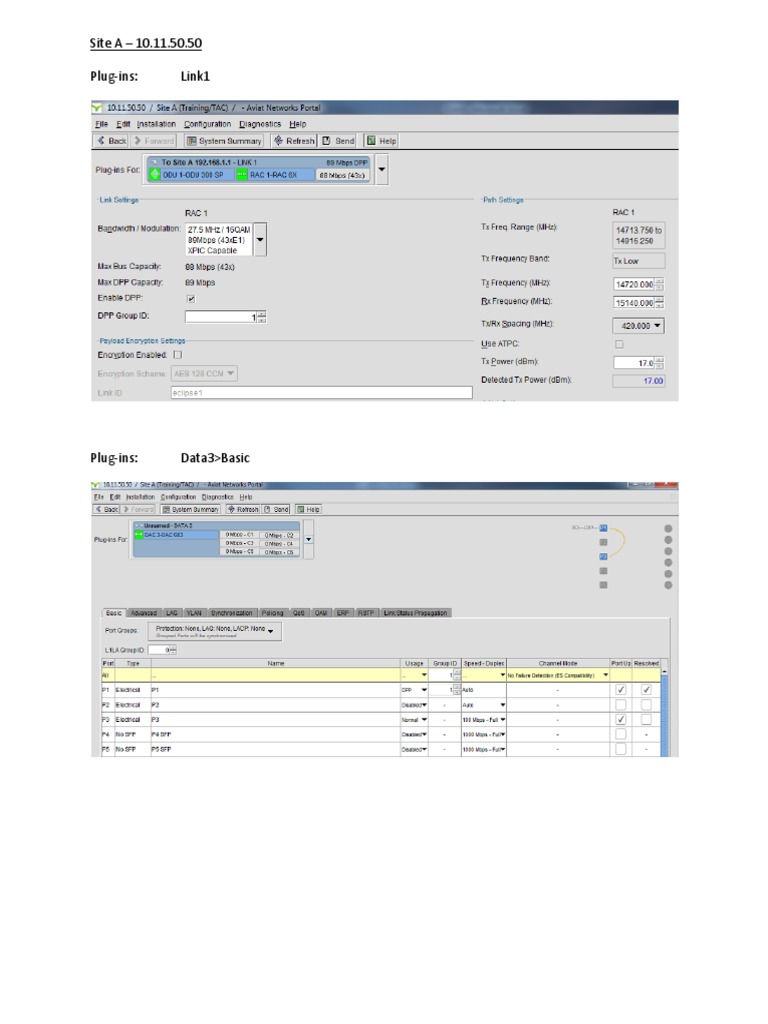Viewport: 768px width, 1024px height.
Task: Click the port table vertical scrollbar
Action: point(665,712)
